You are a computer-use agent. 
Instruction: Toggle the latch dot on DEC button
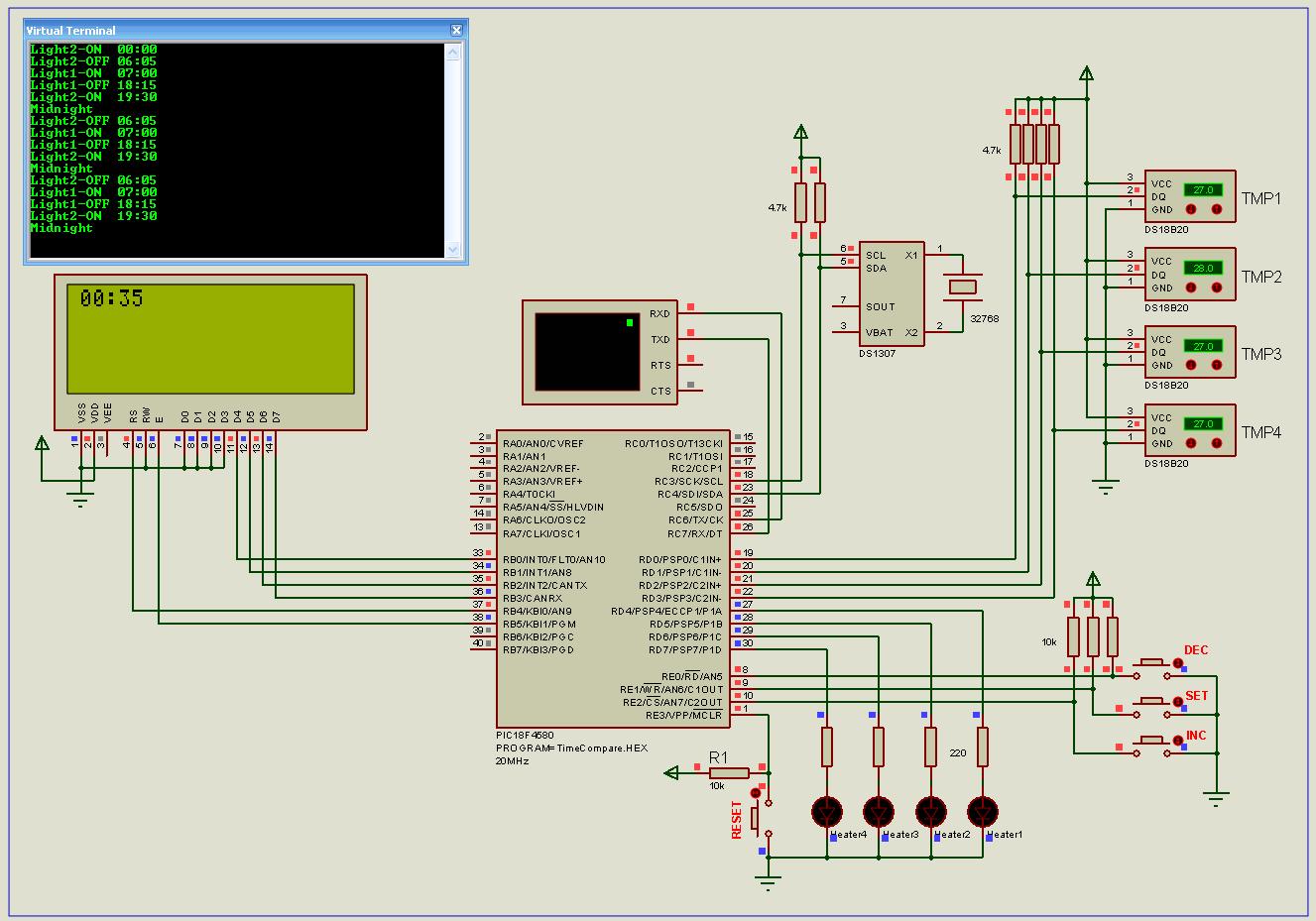[1178, 663]
